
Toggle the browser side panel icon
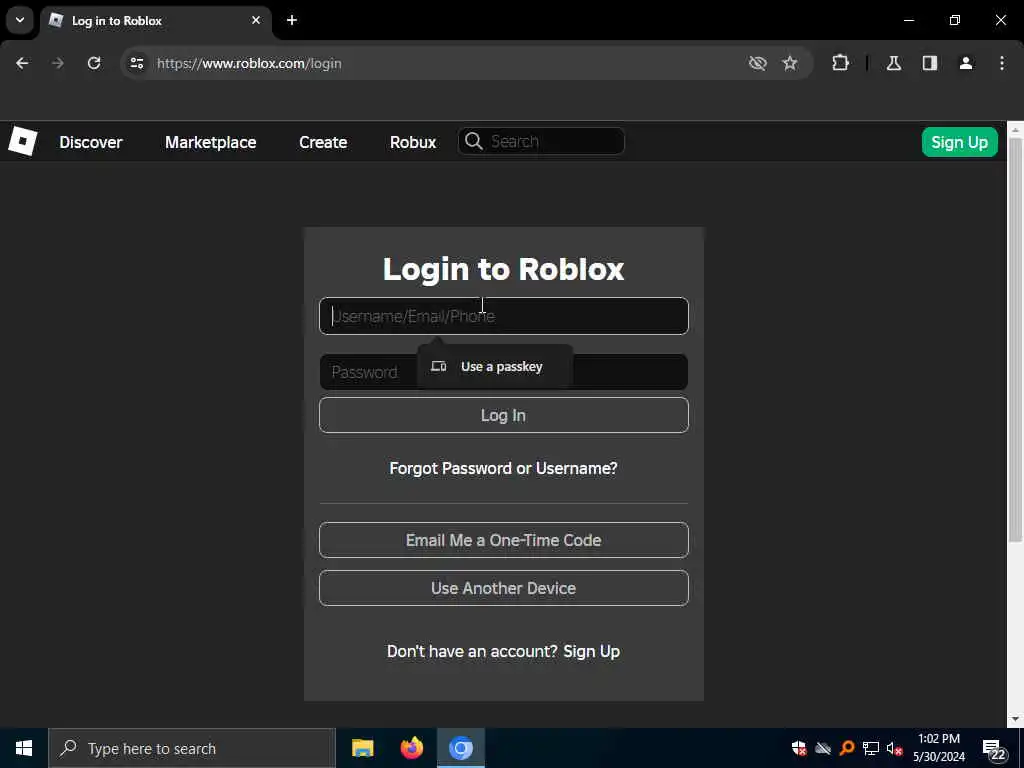tap(930, 63)
